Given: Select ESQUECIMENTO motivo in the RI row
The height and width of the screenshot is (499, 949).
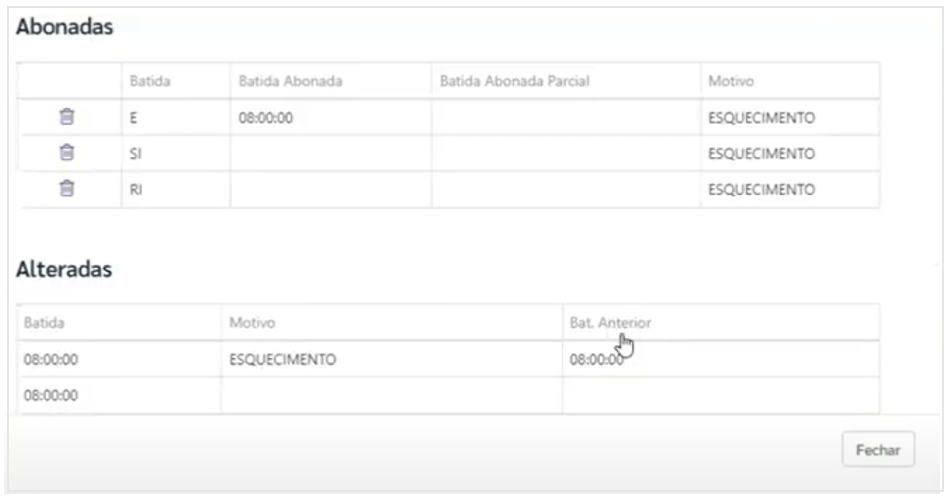Looking at the screenshot, I should pyautogui.click(x=761, y=190).
